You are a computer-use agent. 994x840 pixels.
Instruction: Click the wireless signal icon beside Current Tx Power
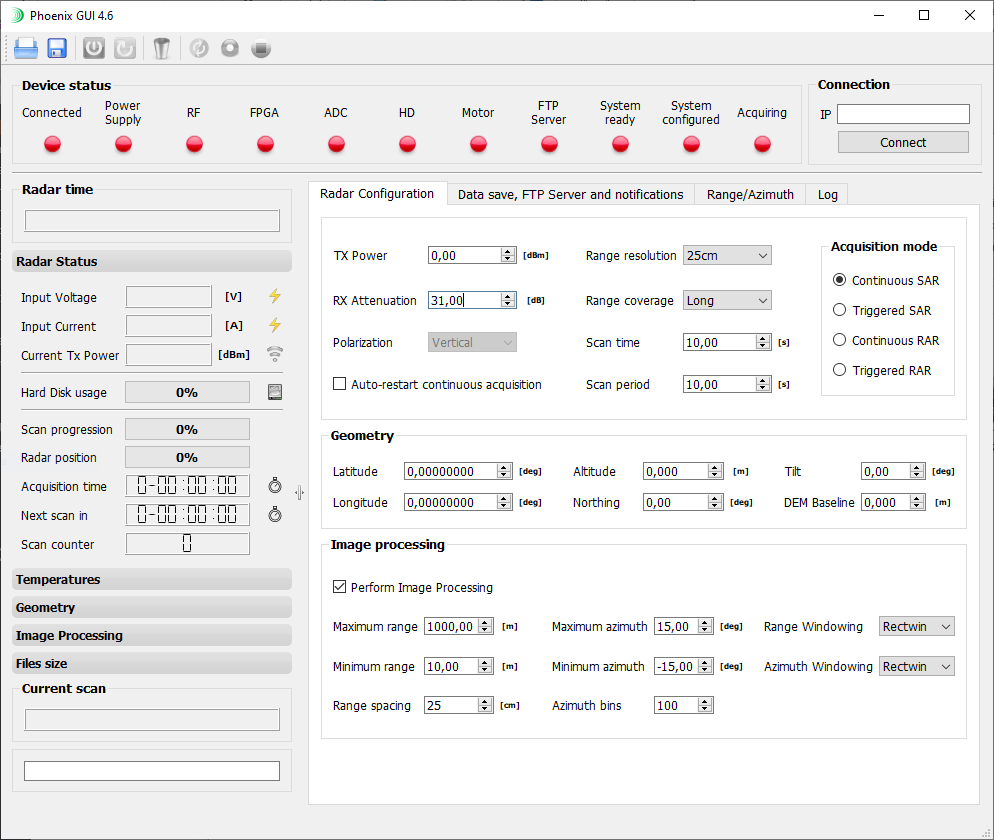[x=274, y=354]
